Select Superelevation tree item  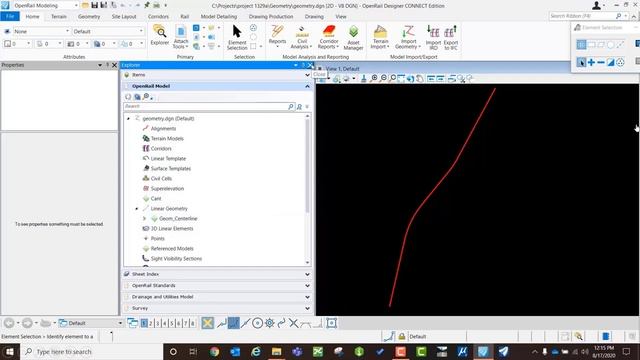tap(167, 189)
